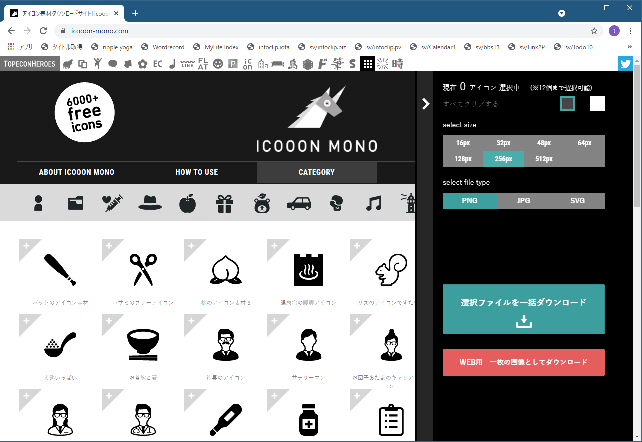Click the teal batch download button
642x442 pixels.
[x=524, y=309]
